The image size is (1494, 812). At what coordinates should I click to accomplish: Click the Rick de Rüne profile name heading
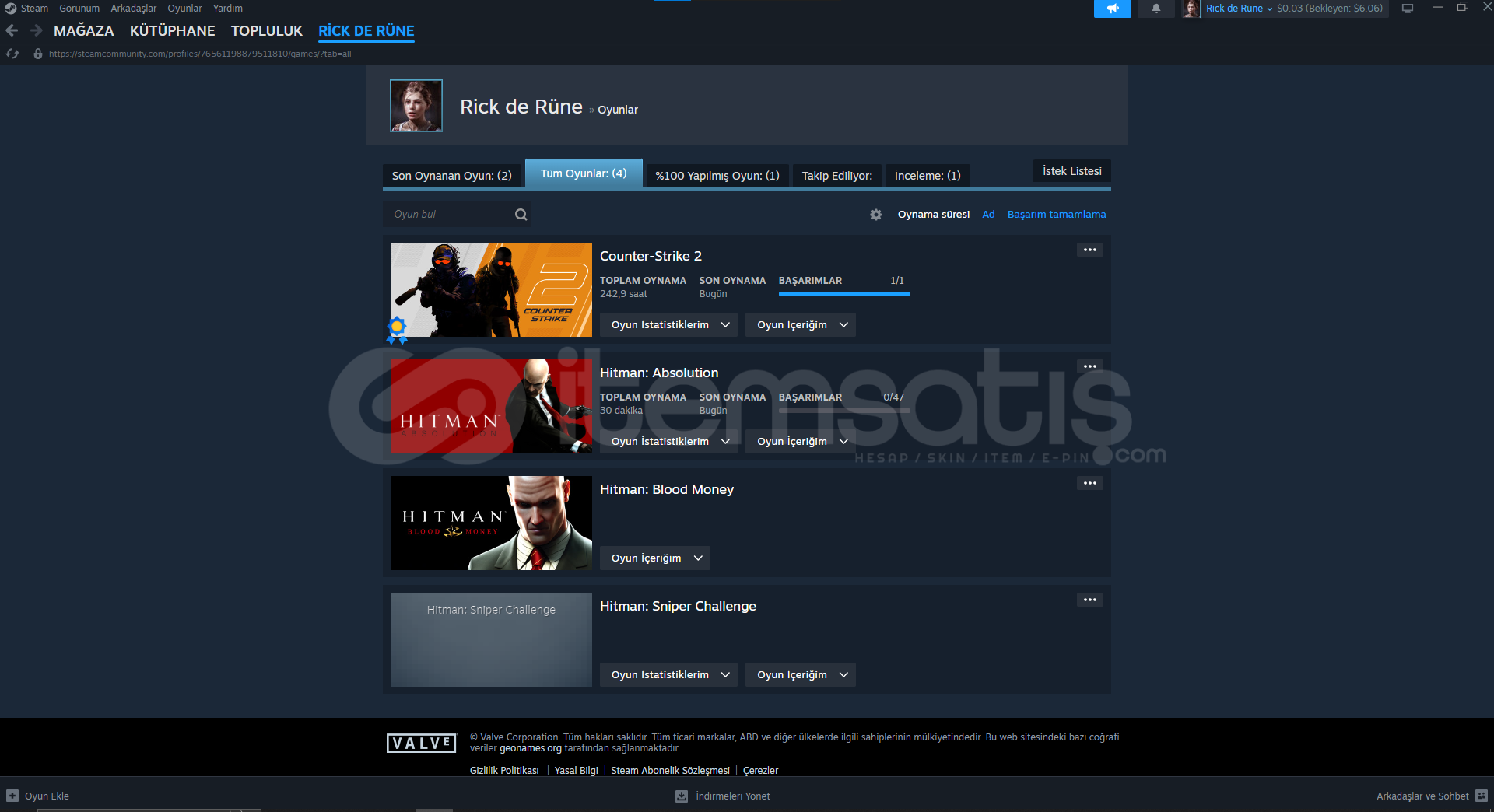point(521,107)
